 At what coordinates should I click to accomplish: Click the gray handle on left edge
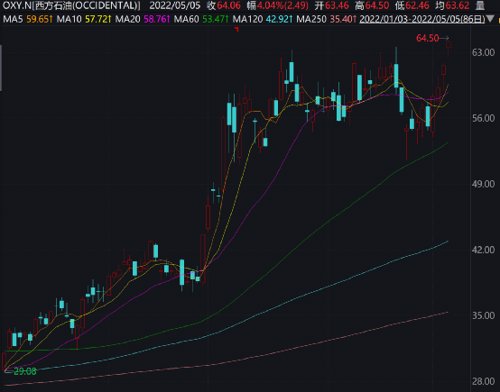coord(1,68)
